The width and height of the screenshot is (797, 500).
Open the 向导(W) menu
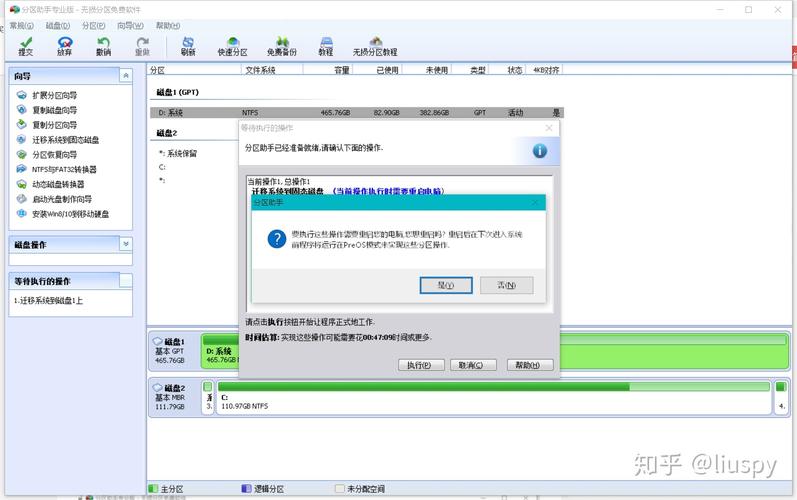tap(130, 25)
